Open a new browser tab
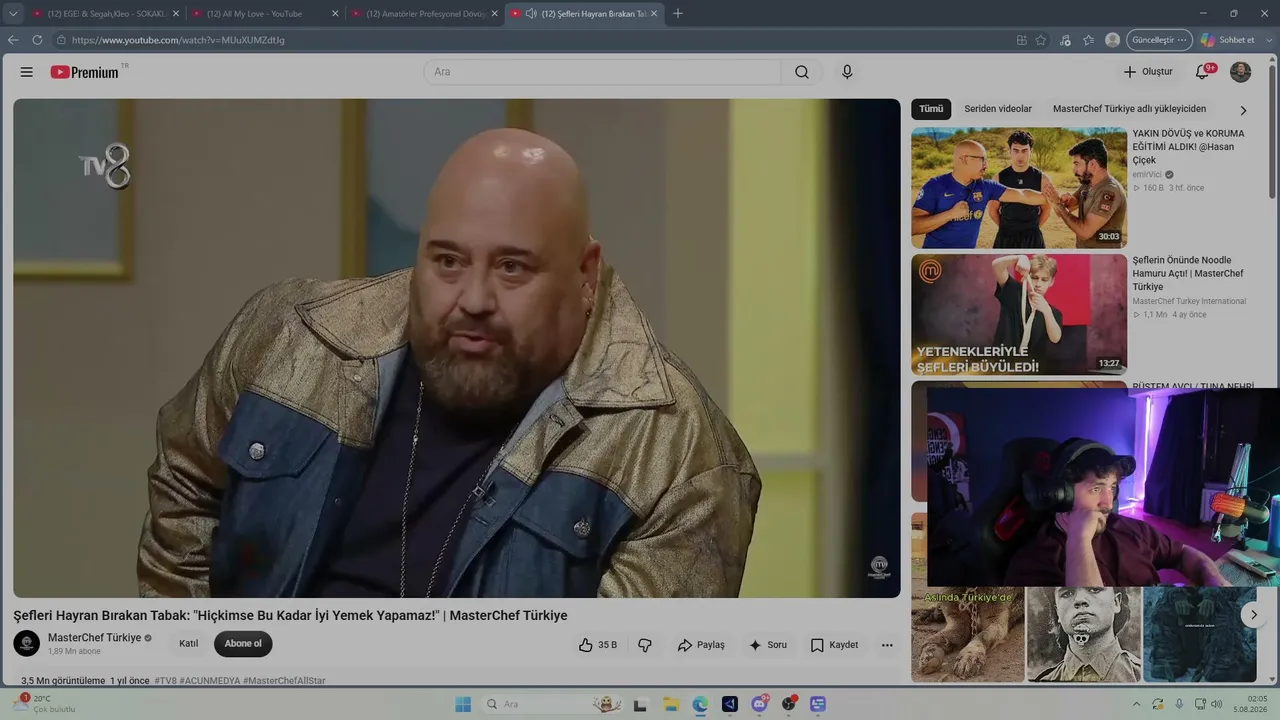 point(678,14)
